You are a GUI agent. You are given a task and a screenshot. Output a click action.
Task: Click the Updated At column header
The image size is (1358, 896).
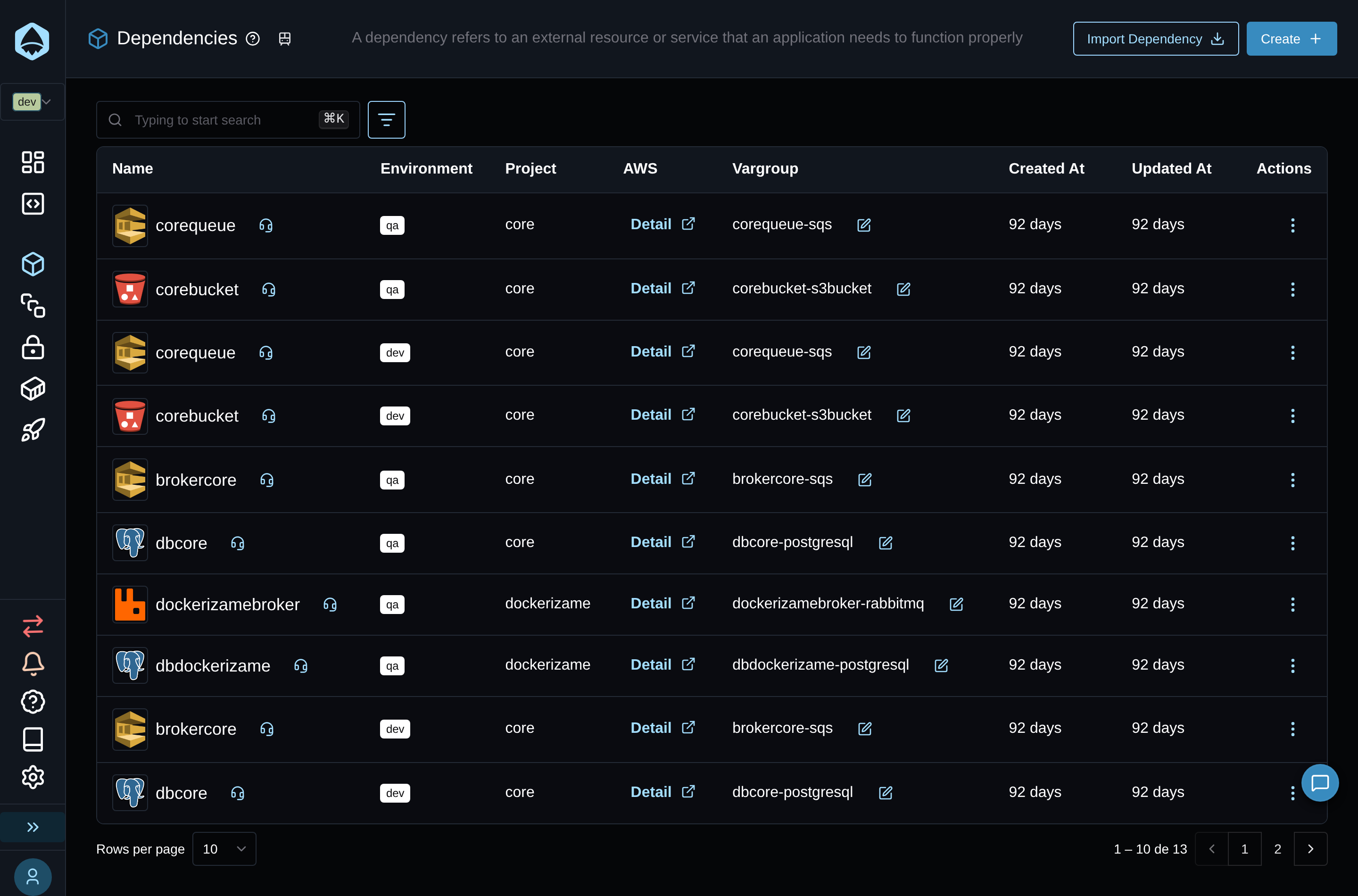coord(1171,168)
